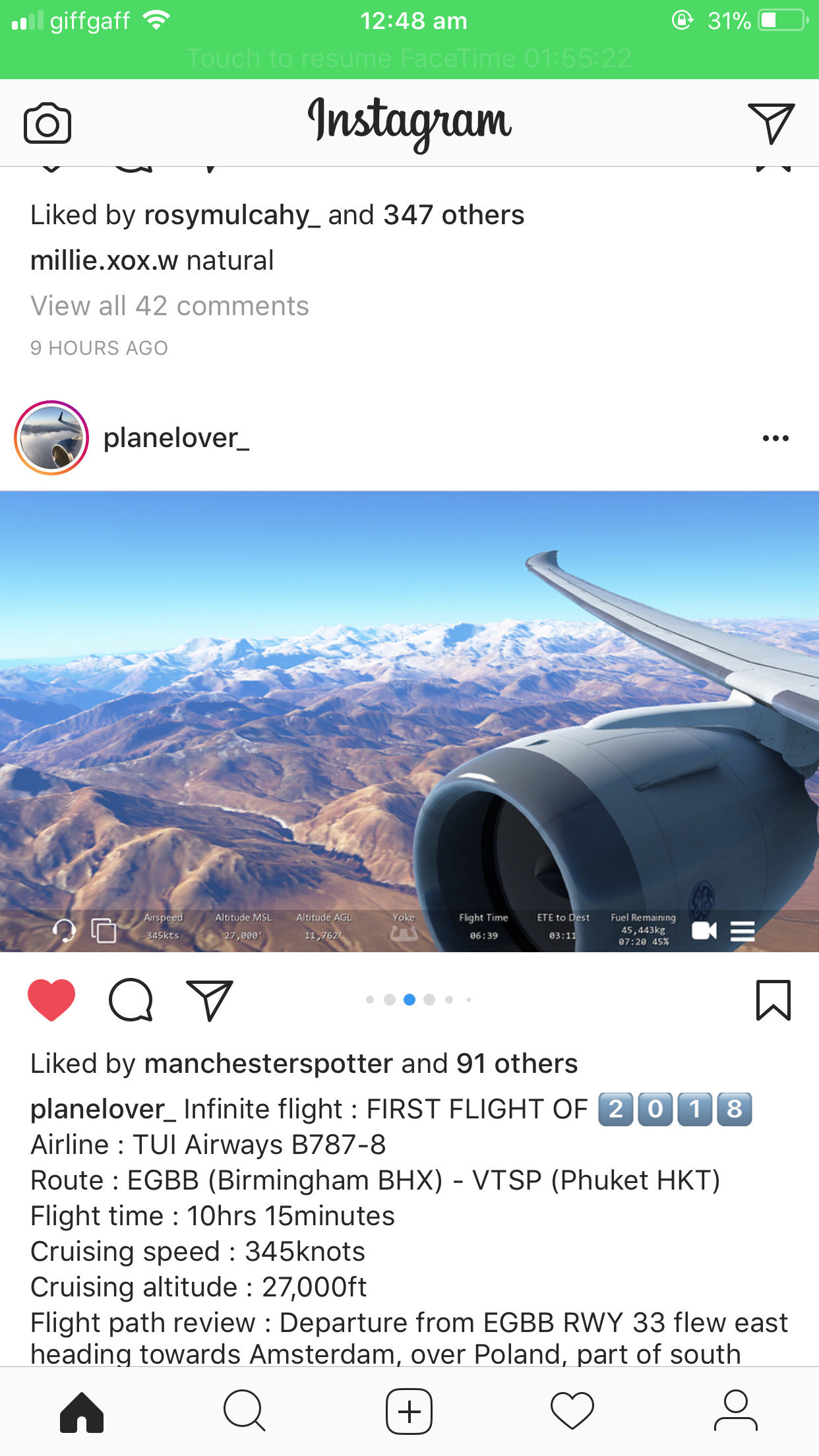Open the Search tab

(x=245, y=1412)
